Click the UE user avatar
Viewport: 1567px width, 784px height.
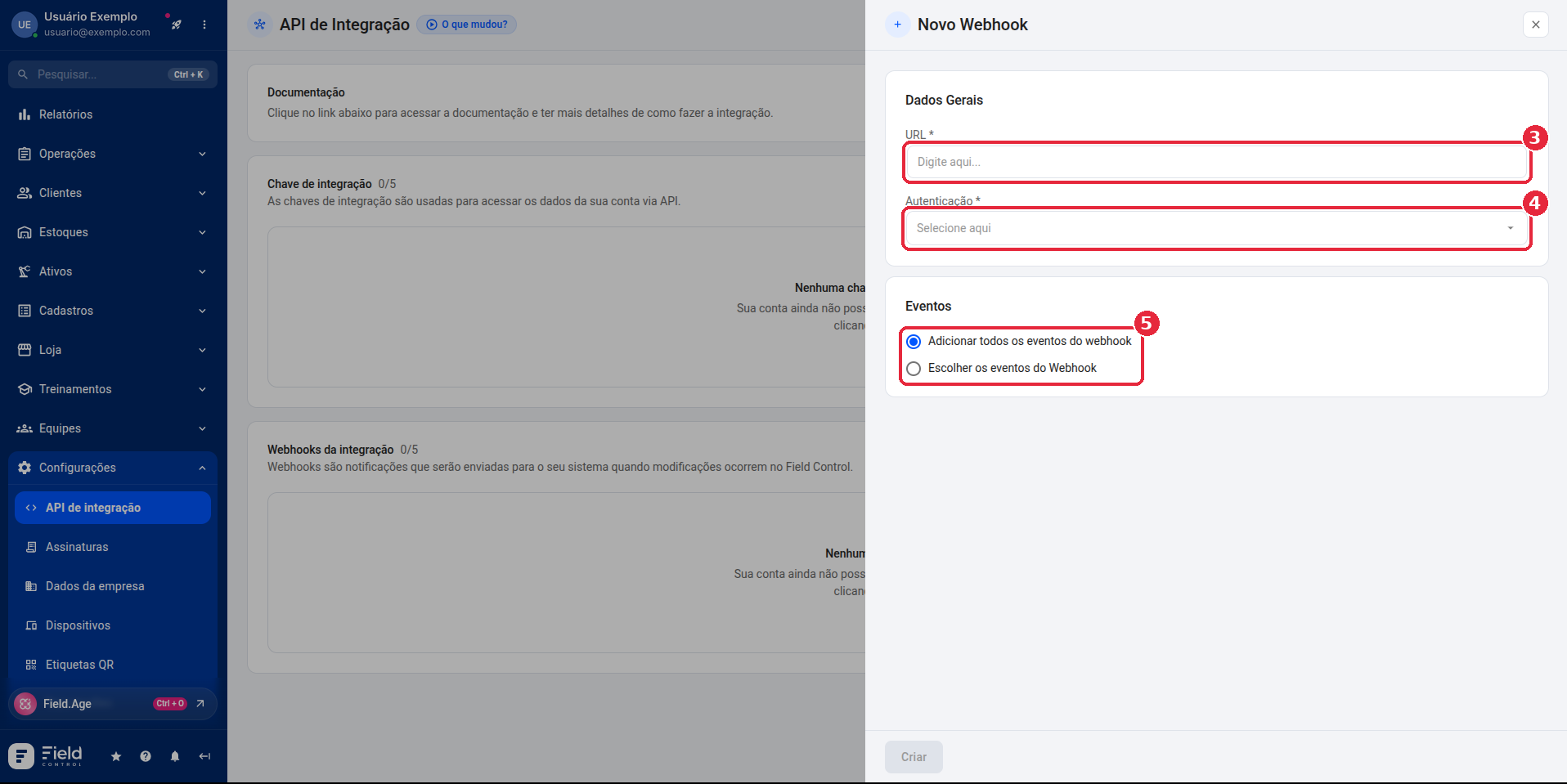tap(25, 25)
